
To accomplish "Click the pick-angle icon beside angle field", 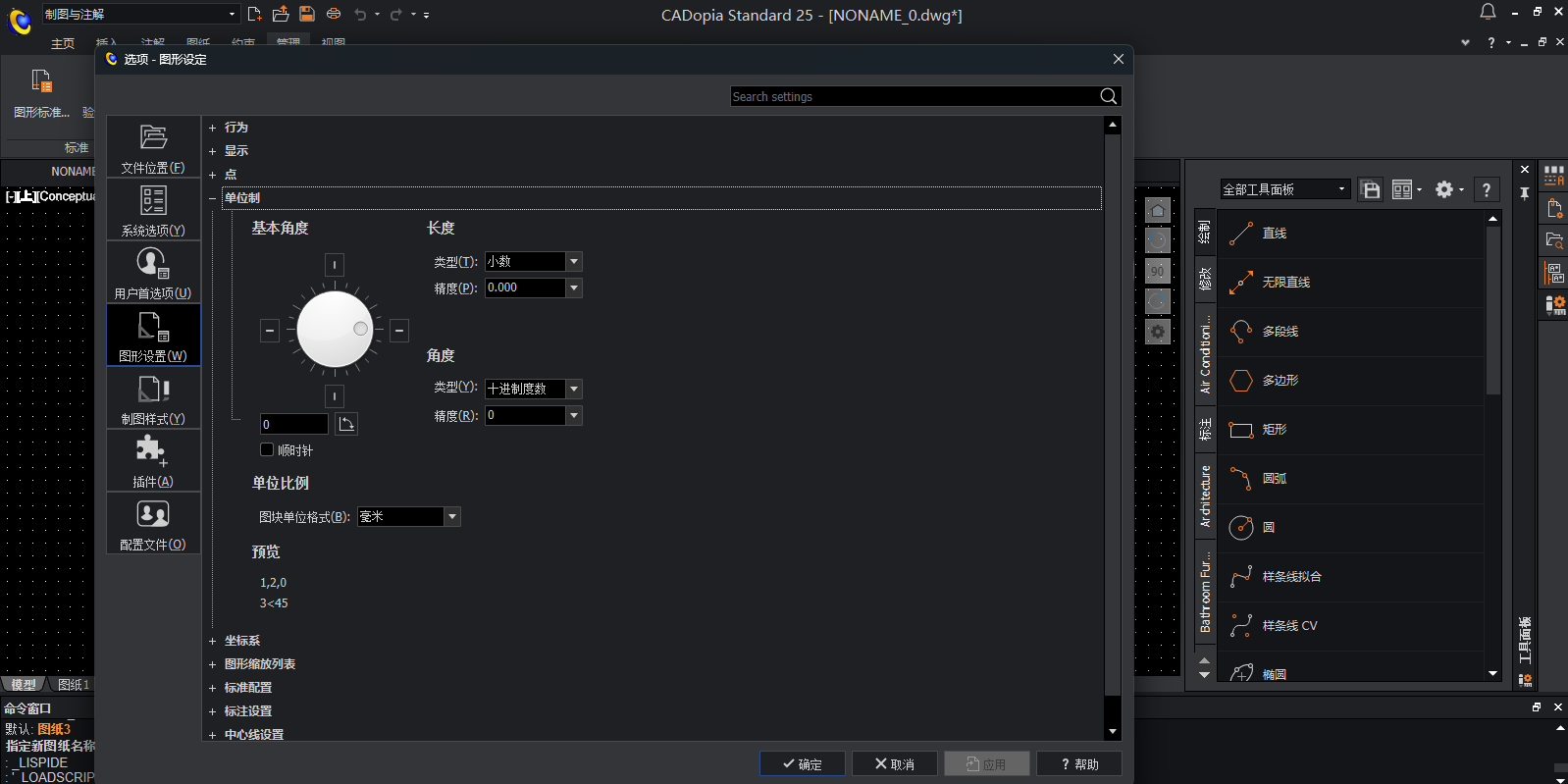I will [346, 424].
